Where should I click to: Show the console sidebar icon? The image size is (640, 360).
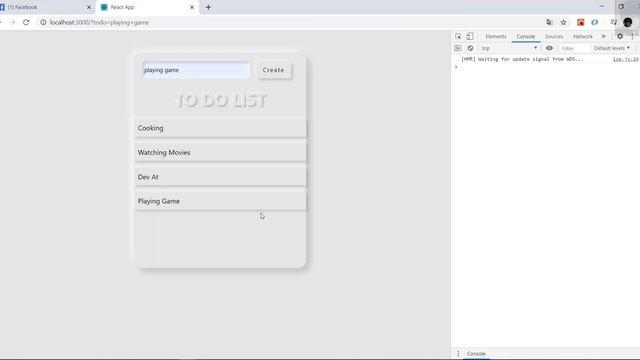point(458,48)
